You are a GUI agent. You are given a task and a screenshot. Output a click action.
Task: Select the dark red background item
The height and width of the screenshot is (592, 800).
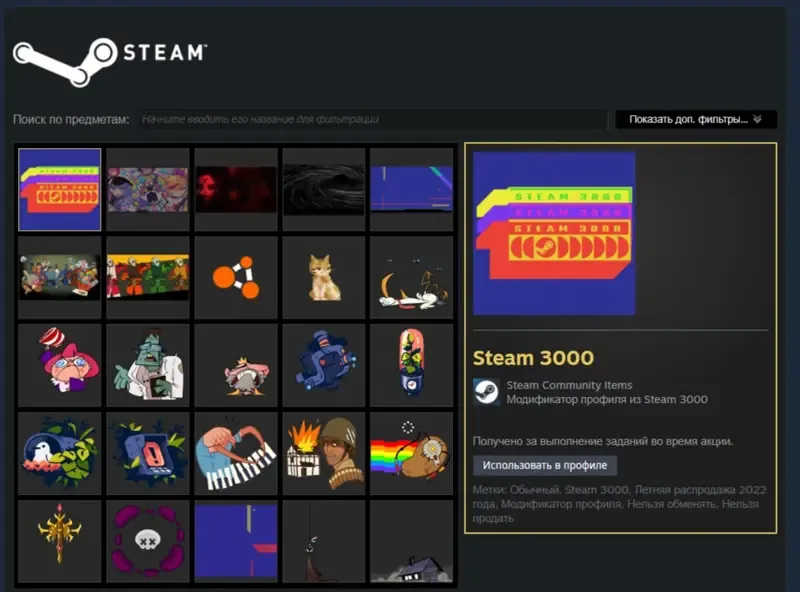click(236, 189)
